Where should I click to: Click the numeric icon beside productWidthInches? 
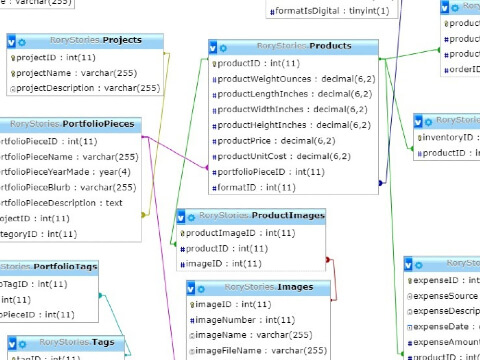point(215,110)
